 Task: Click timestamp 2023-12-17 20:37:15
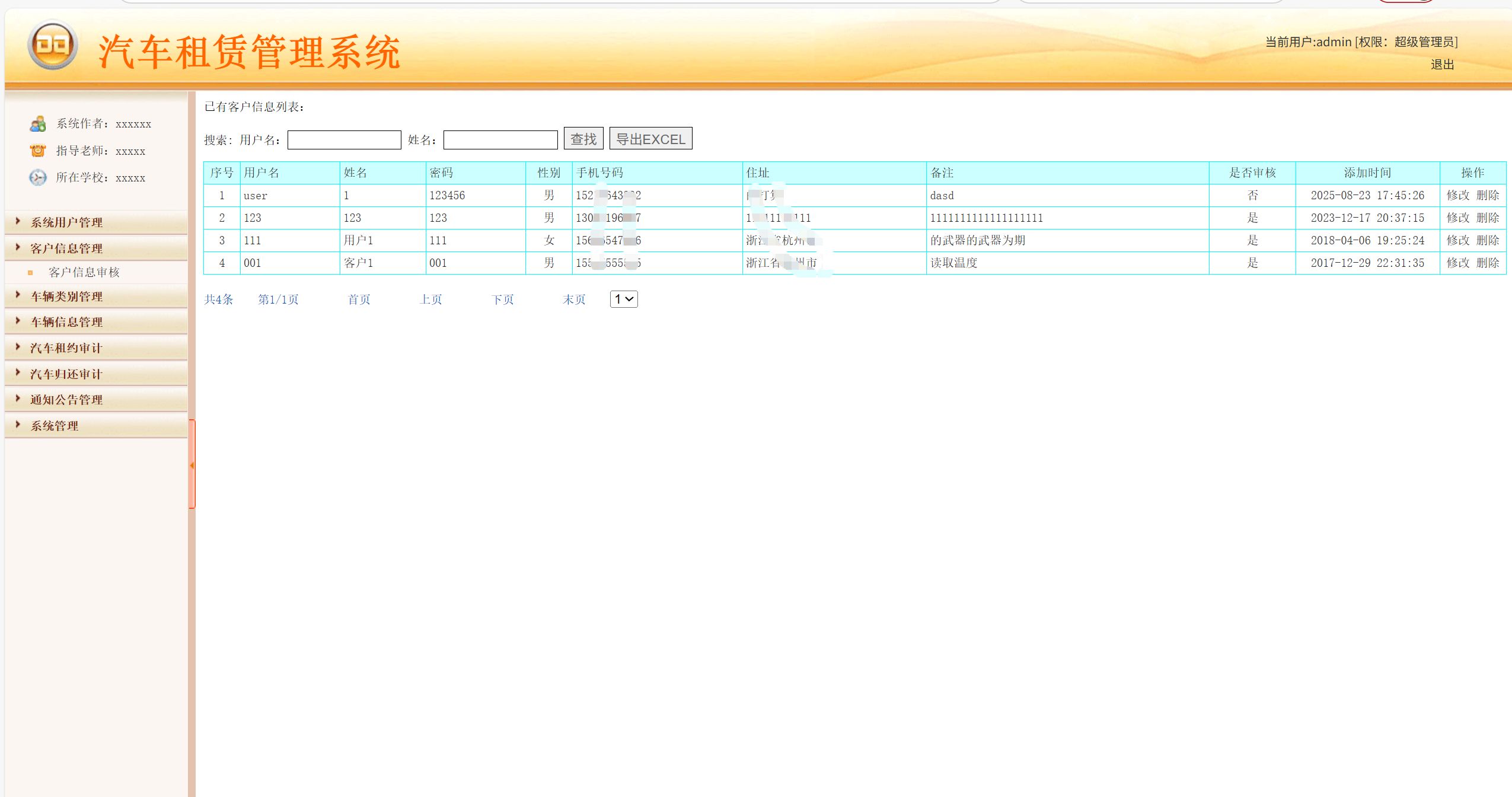tap(1367, 218)
